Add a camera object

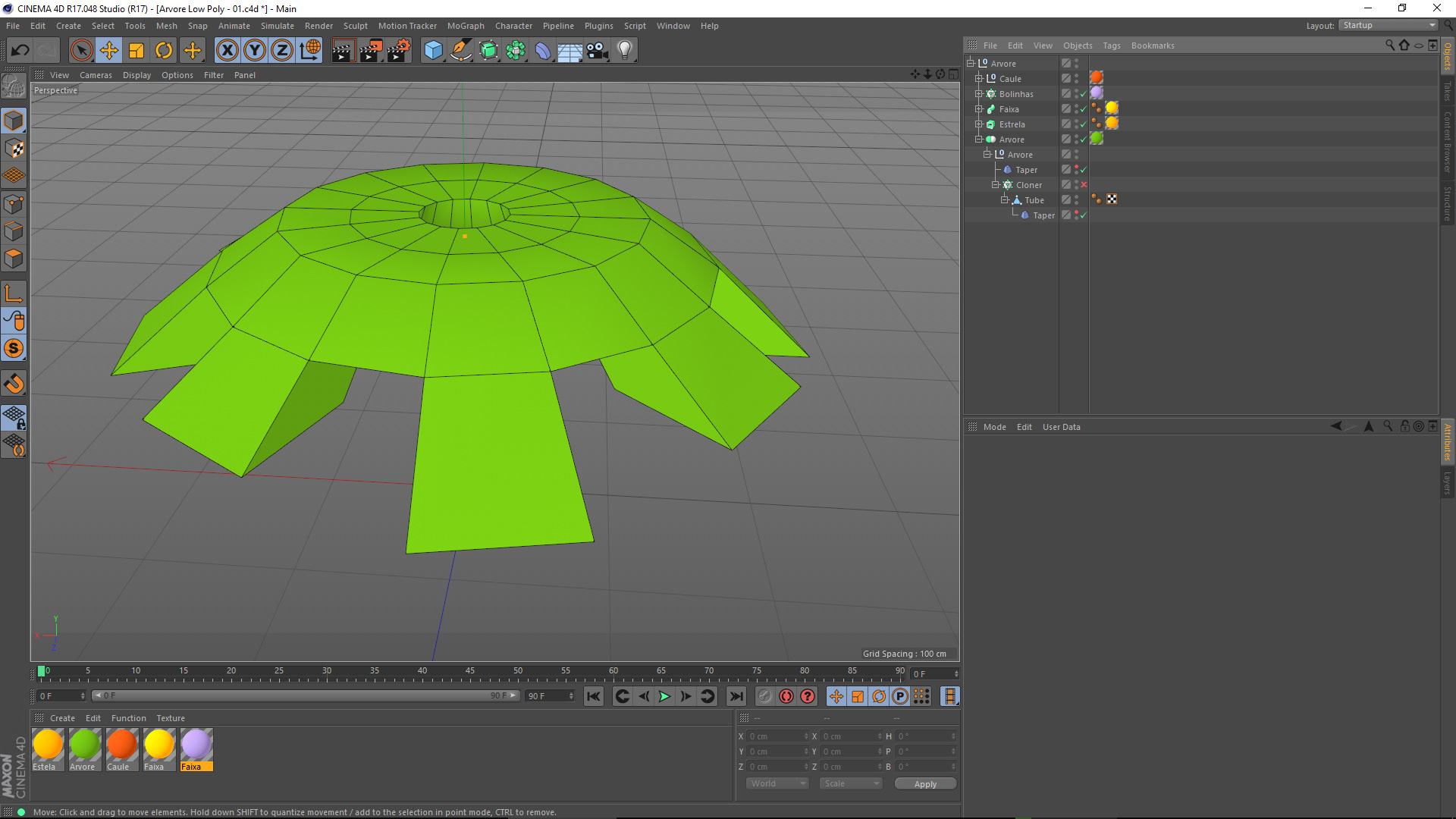click(x=598, y=51)
